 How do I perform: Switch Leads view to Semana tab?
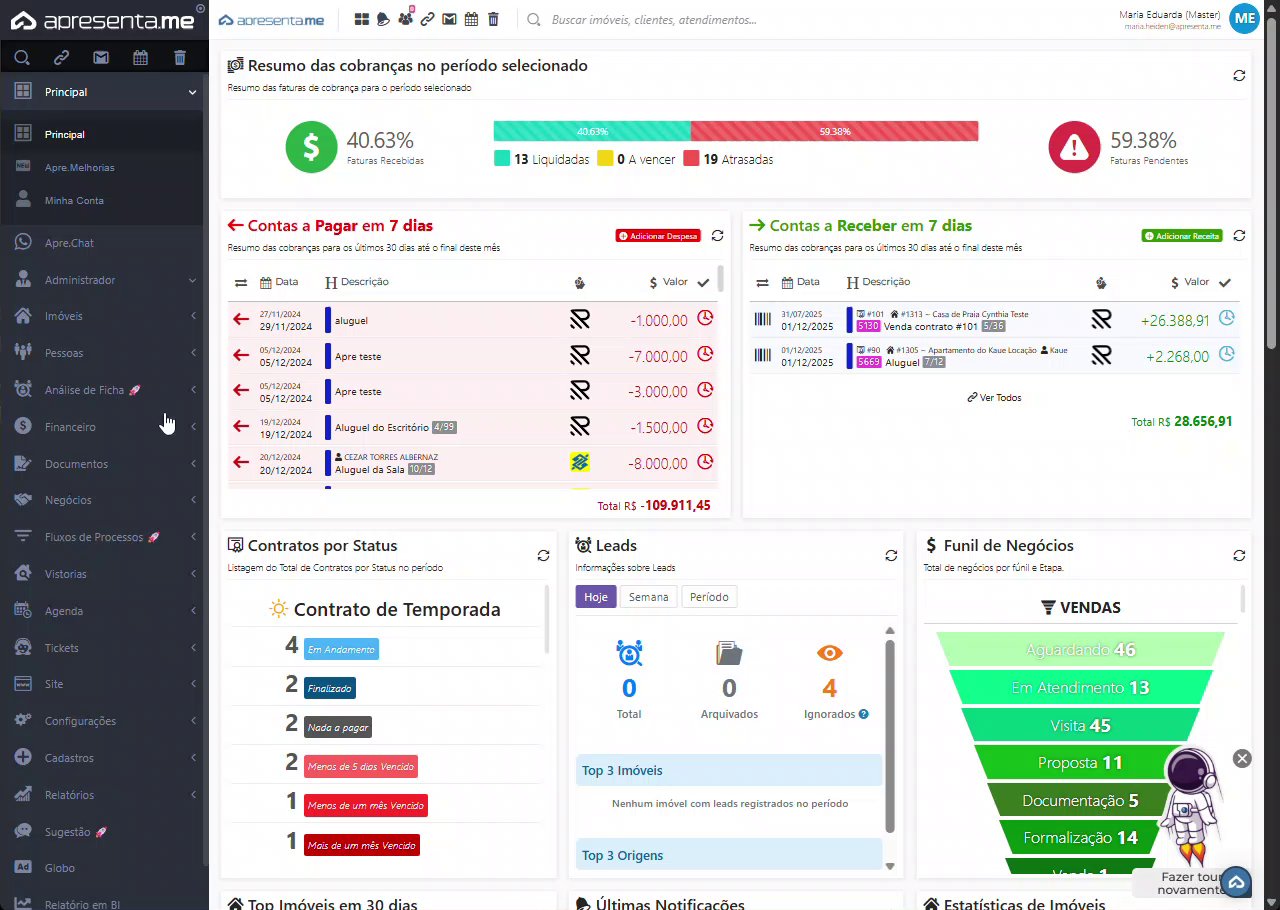648,597
